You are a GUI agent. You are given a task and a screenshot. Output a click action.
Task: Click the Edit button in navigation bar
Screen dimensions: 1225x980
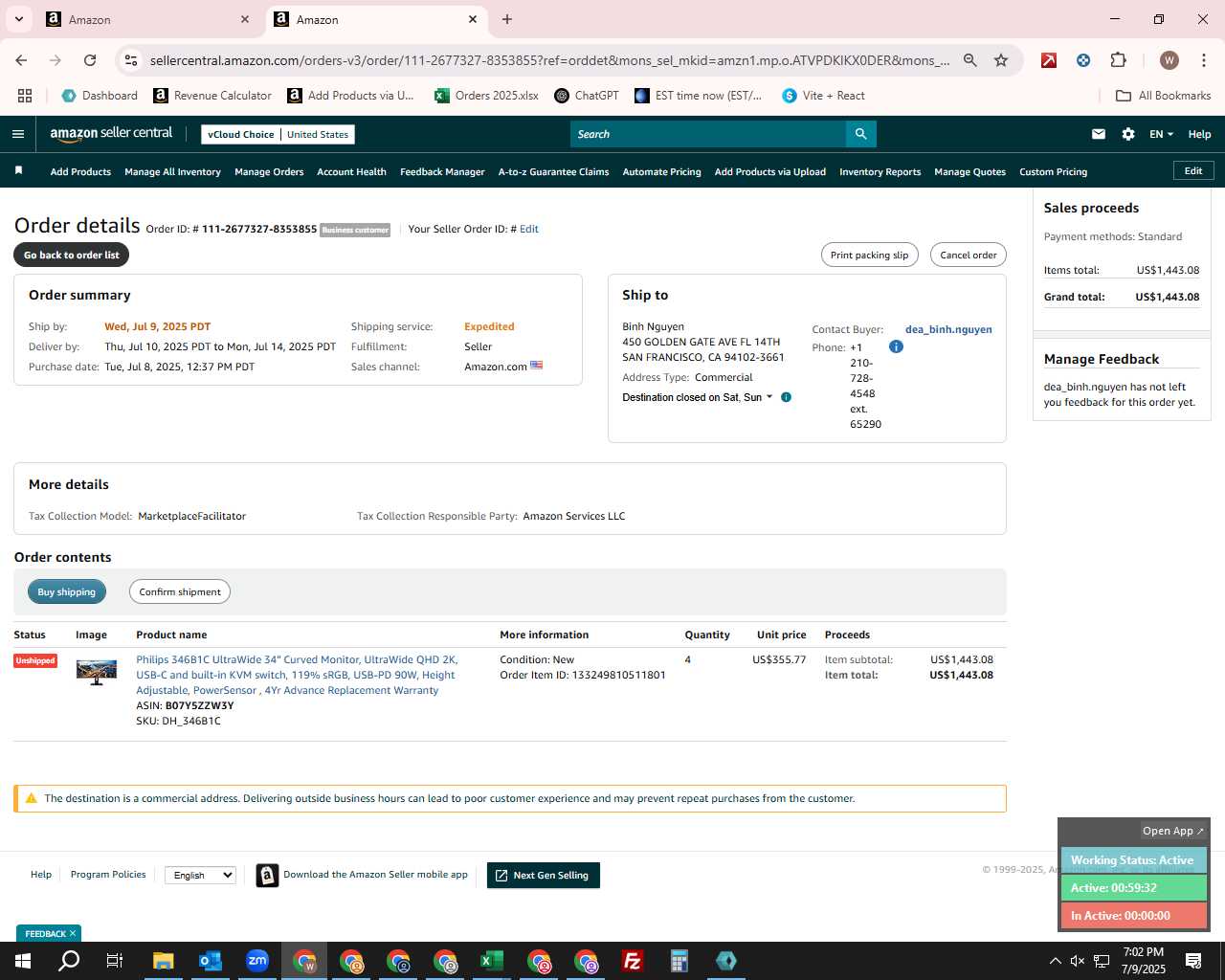point(1193,170)
